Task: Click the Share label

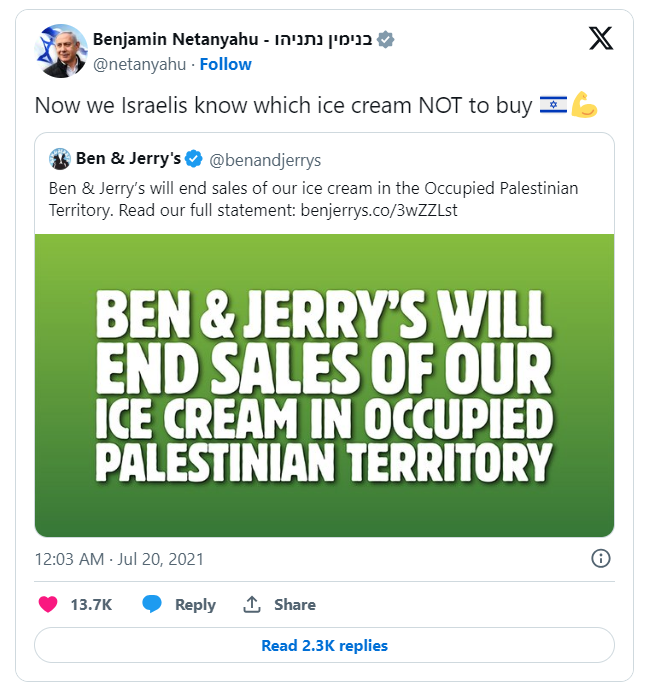Action: [x=295, y=605]
